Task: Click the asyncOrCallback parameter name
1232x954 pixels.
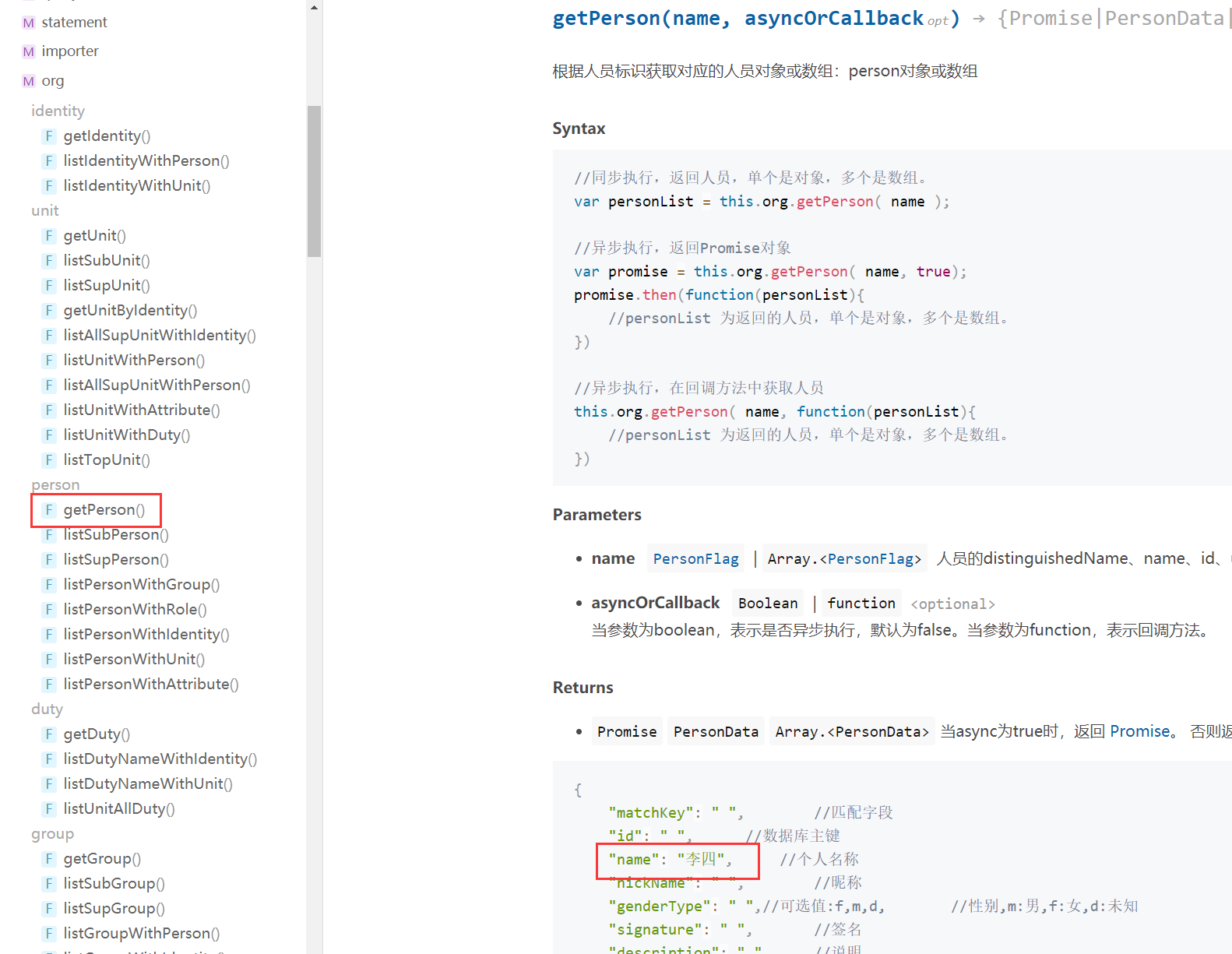Action: tap(656, 603)
